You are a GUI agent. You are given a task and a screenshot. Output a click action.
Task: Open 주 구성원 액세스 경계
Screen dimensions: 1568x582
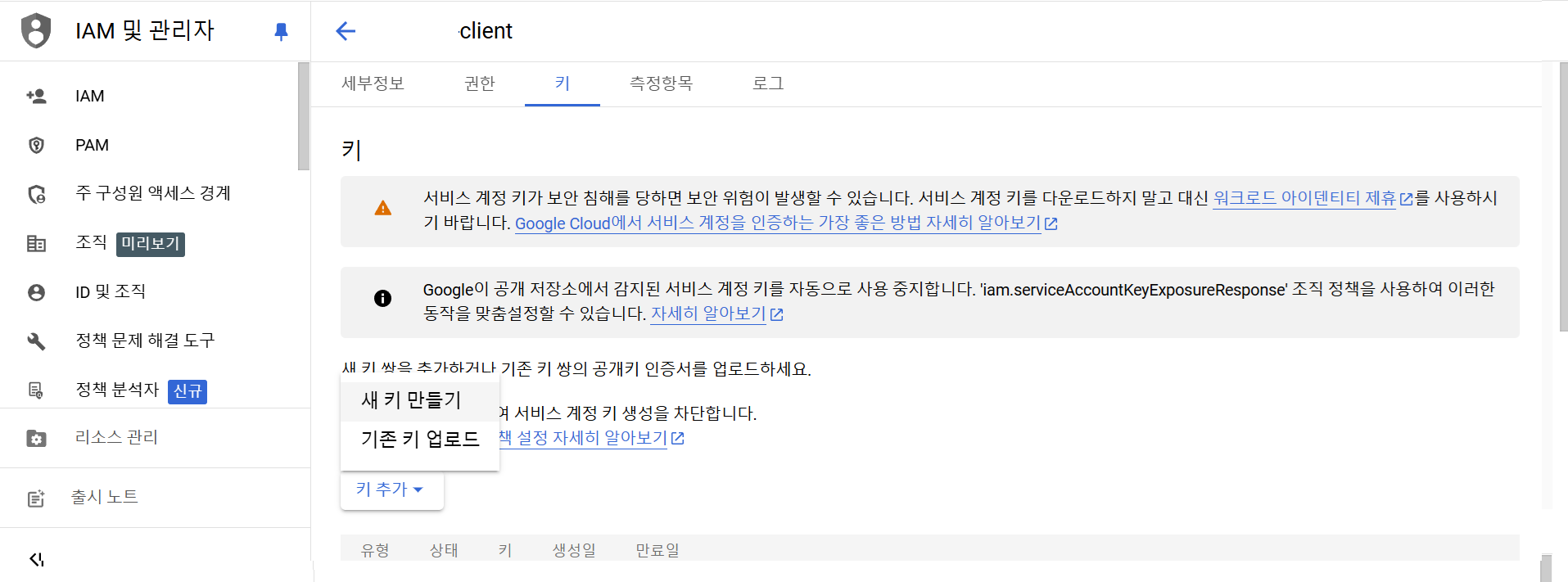point(155,193)
